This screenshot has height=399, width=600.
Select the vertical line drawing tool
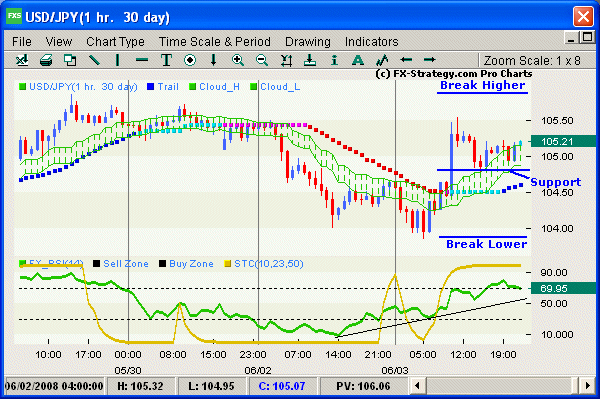tap(118, 60)
